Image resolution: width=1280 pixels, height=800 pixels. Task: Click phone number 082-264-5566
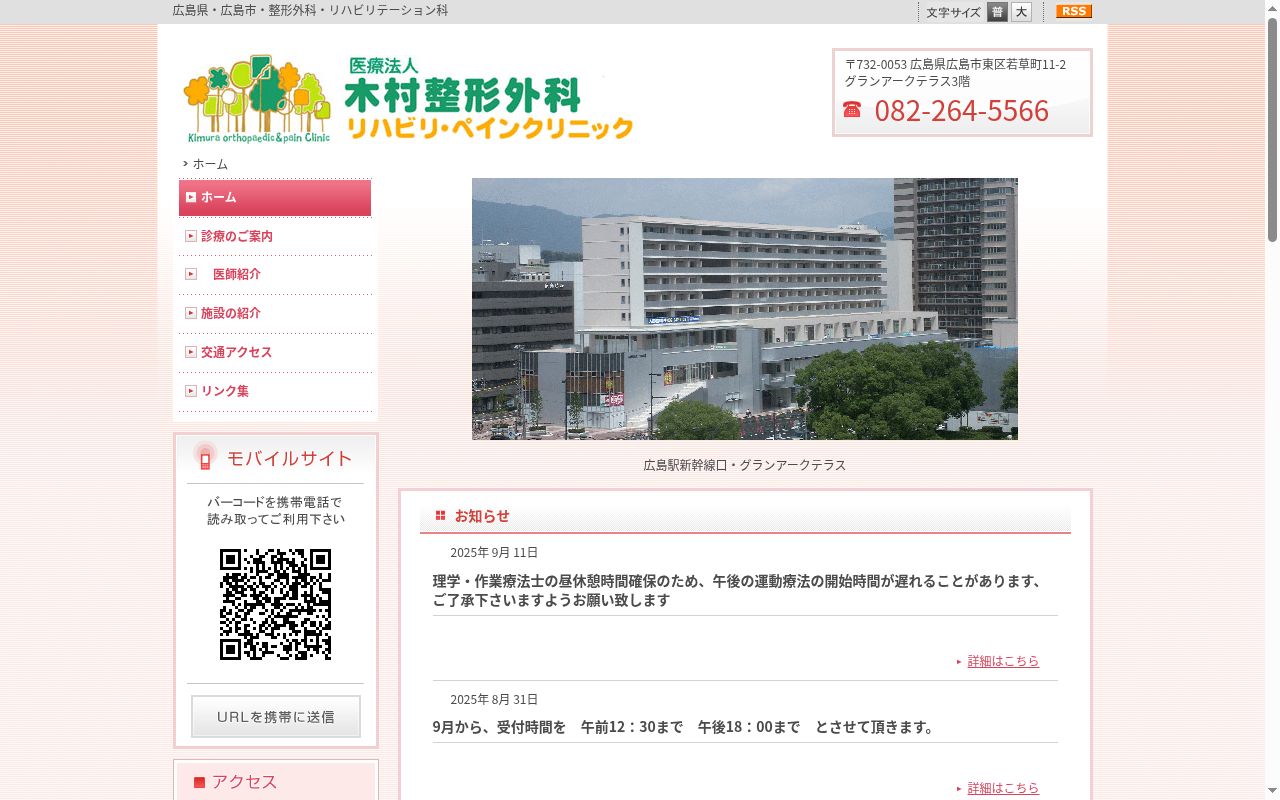(x=962, y=110)
